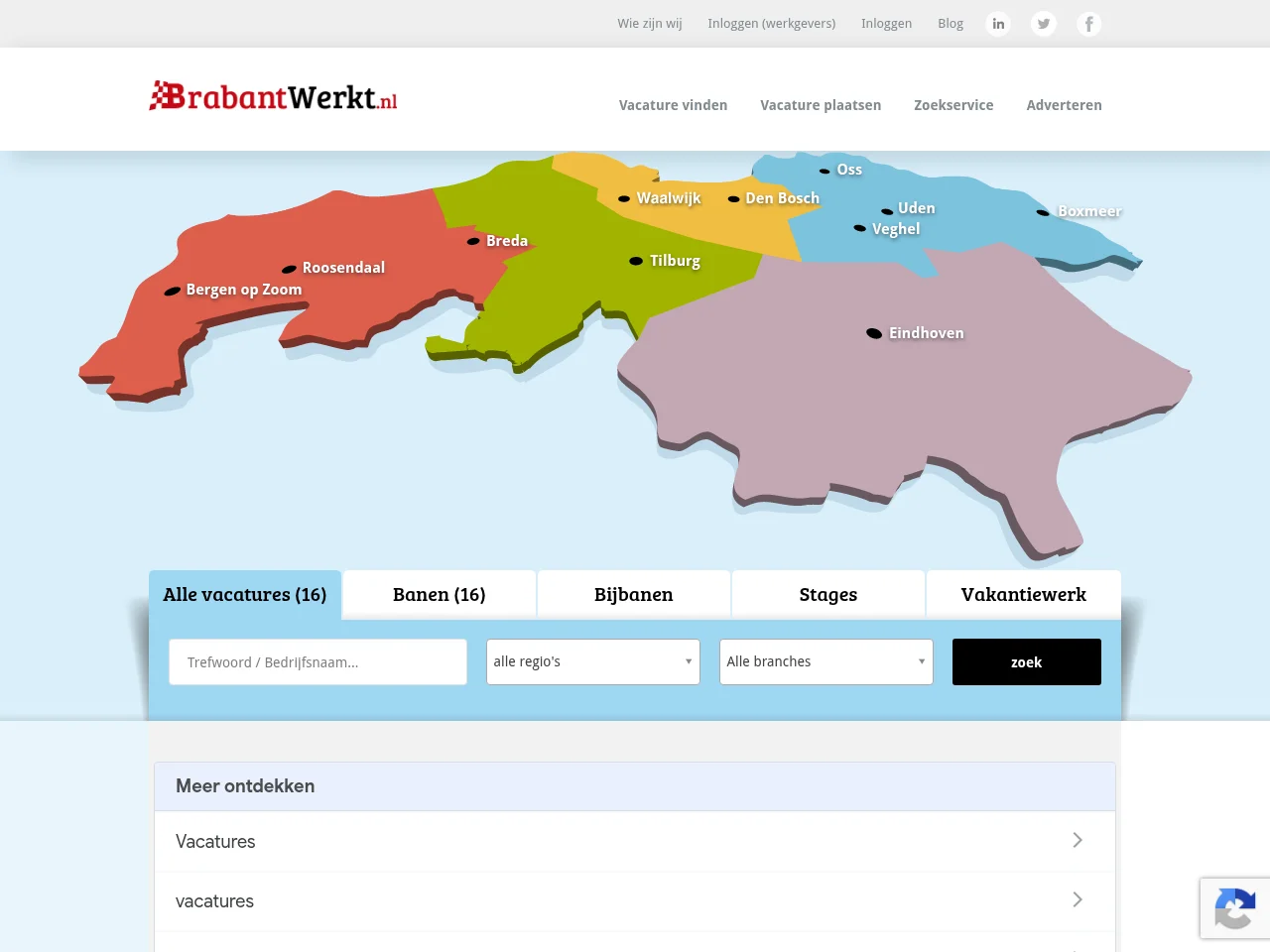
Task: Switch to the Banen (16) tab
Action: tap(440, 595)
